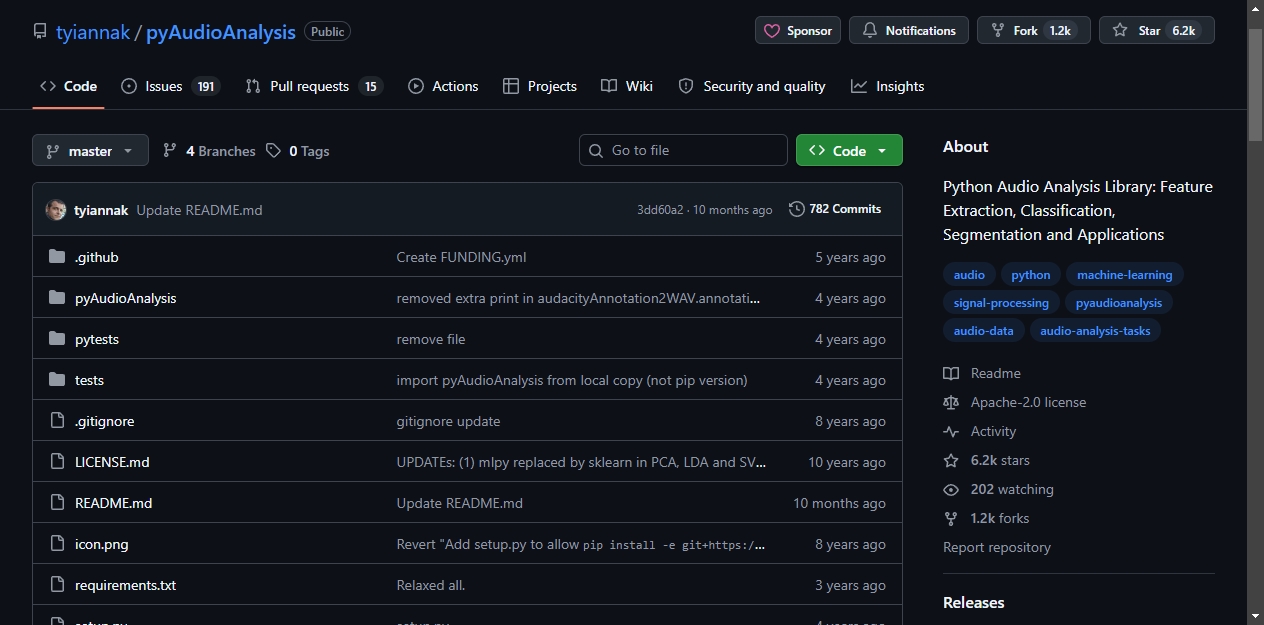The height and width of the screenshot is (625, 1264).
Task: Switch to the Code tab
Action: [68, 86]
